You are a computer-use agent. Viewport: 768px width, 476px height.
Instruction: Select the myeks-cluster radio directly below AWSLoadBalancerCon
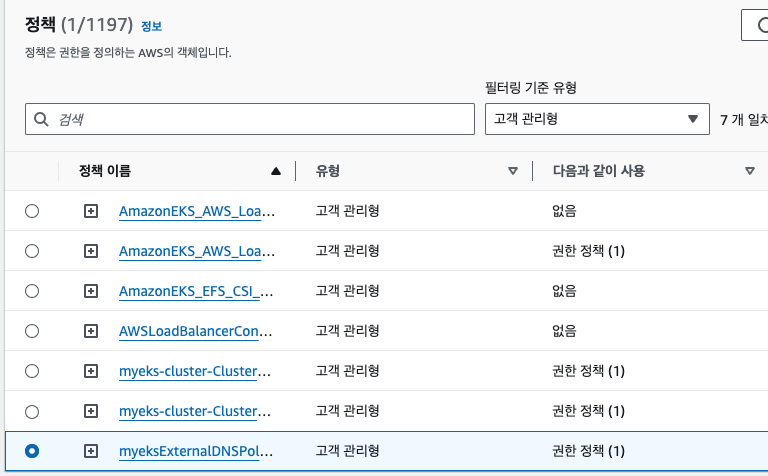click(32, 371)
